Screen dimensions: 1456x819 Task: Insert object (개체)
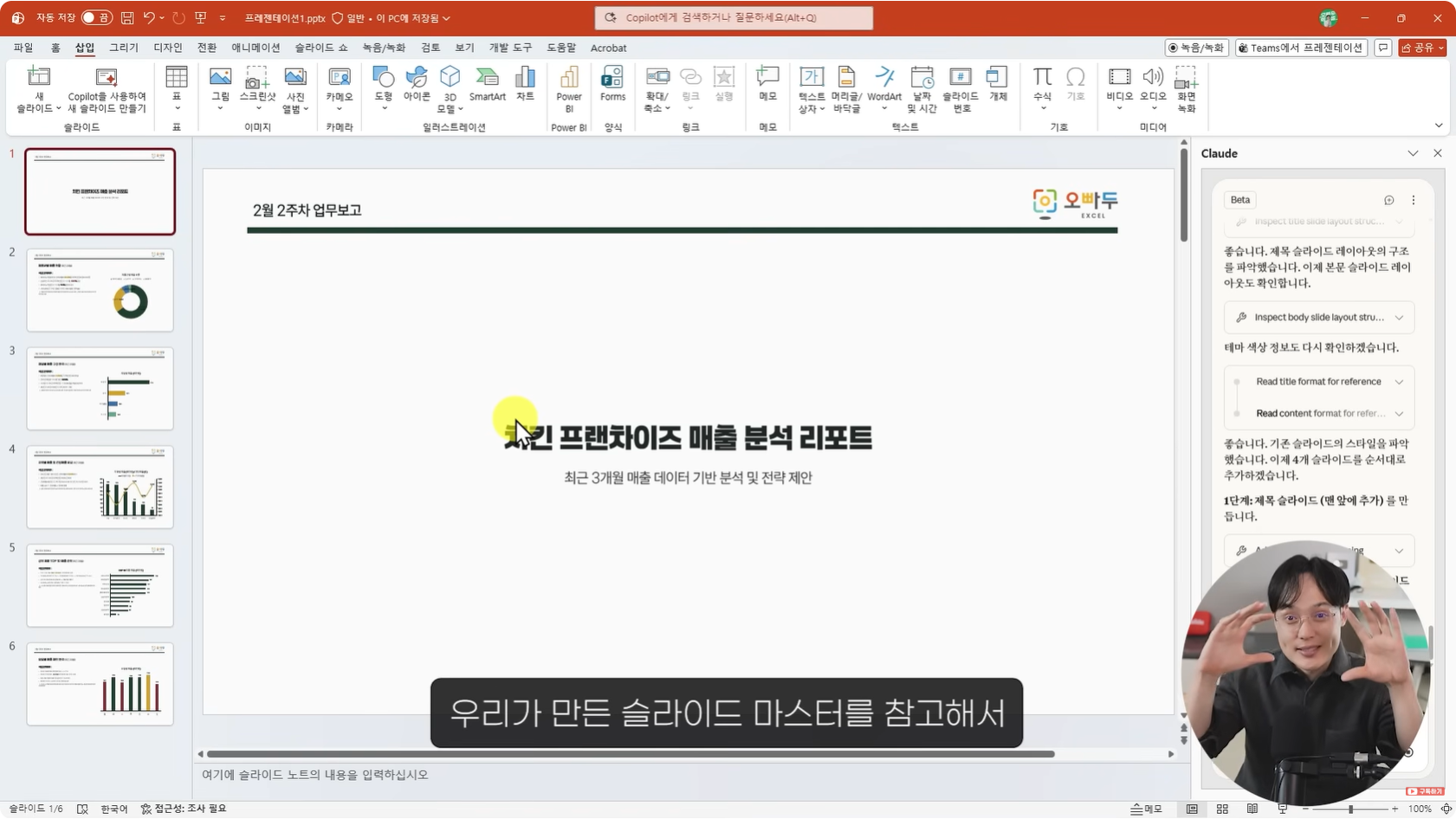(x=998, y=84)
